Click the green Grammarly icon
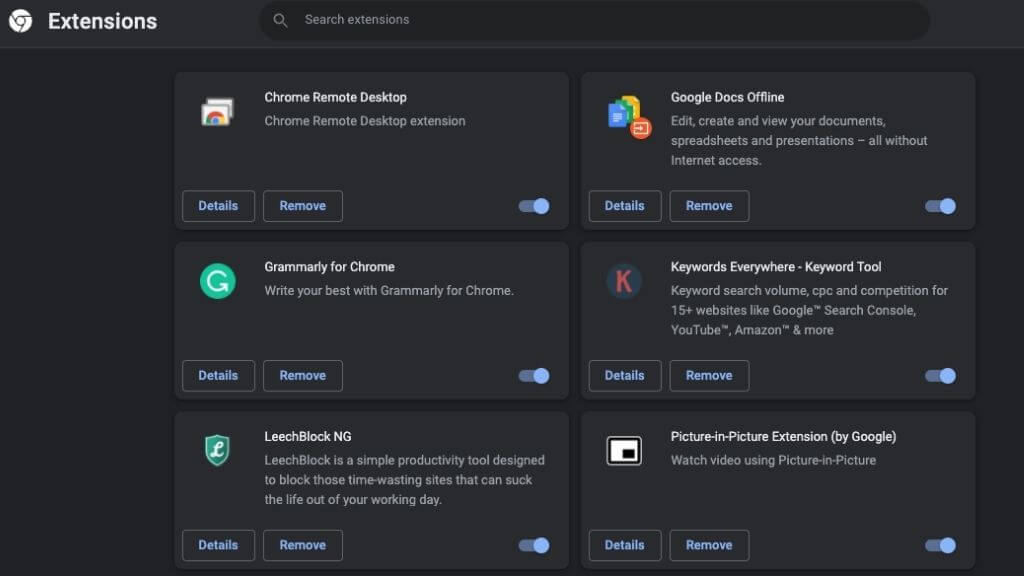Image resolution: width=1024 pixels, height=576 pixels. point(217,281)
